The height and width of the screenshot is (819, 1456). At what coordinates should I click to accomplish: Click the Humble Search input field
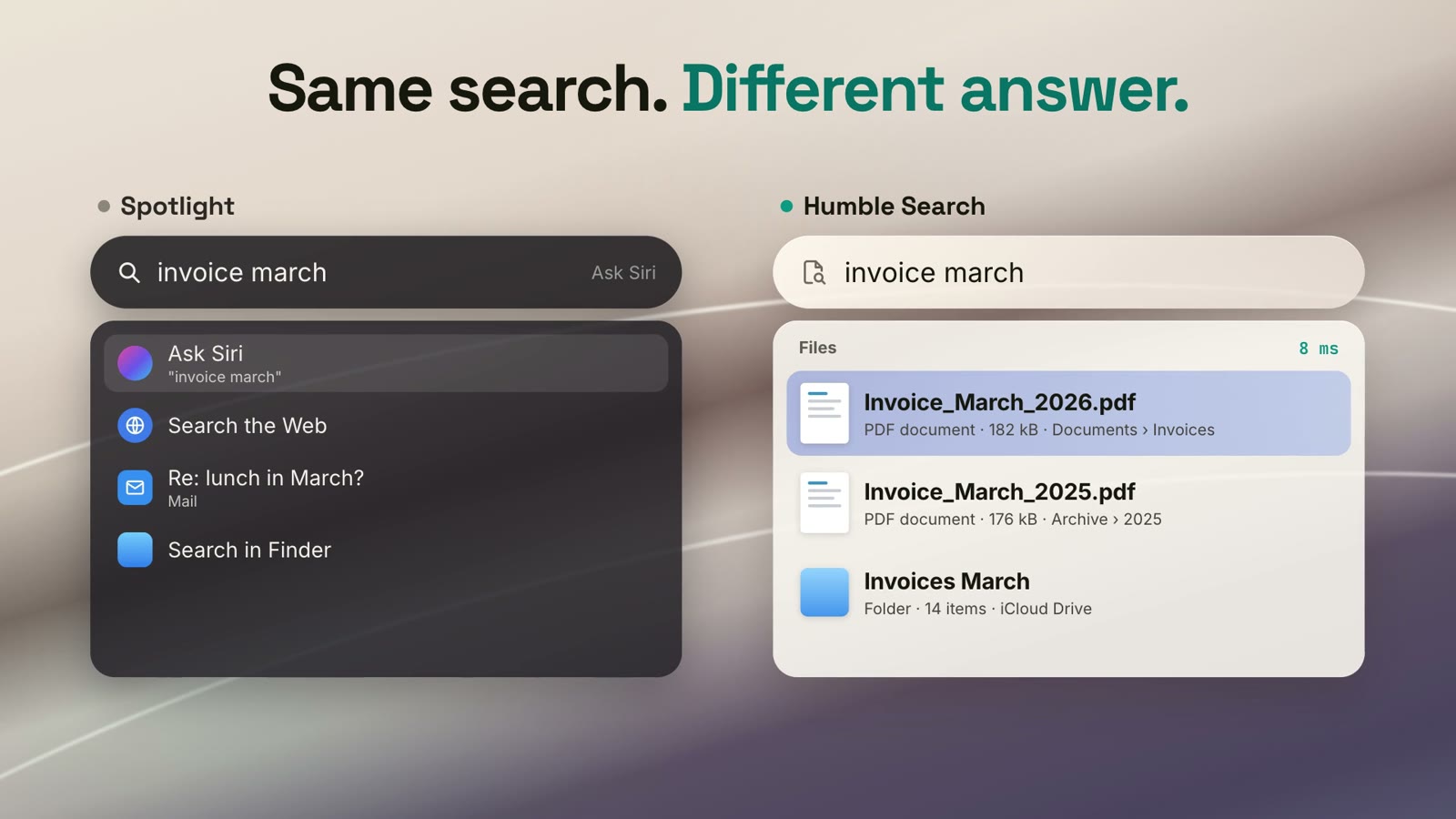(x=1068, y=272)
